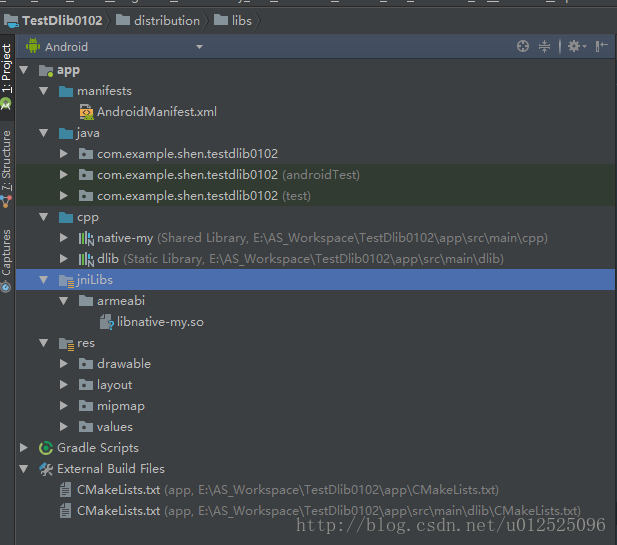Click the External Build Files tools icon
This screenshot has width=617, height=545.
click(x=46, y=469)
